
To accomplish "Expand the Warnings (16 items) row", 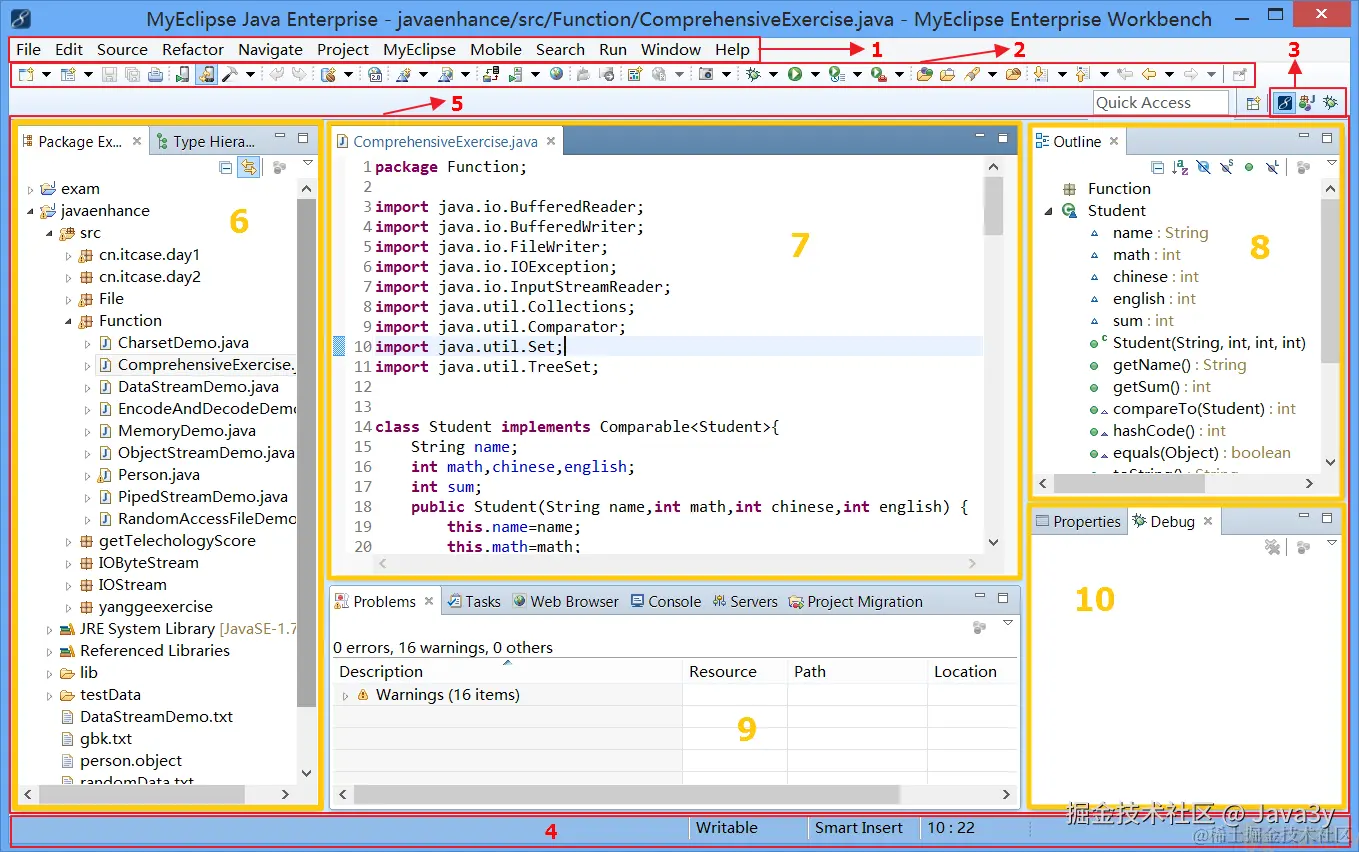I will pyautogui.click(x=346, y=695).
